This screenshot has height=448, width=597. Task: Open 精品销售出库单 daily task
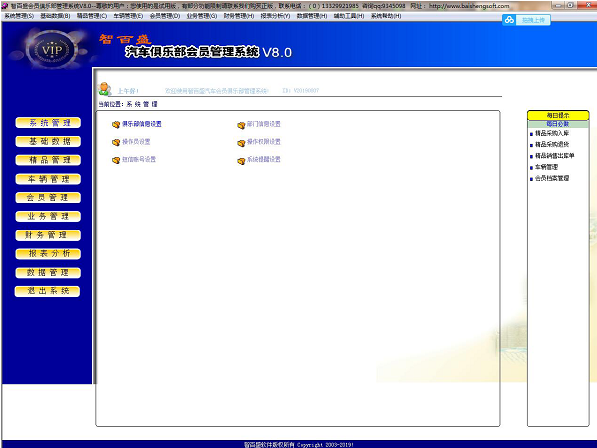click(554, 156)
